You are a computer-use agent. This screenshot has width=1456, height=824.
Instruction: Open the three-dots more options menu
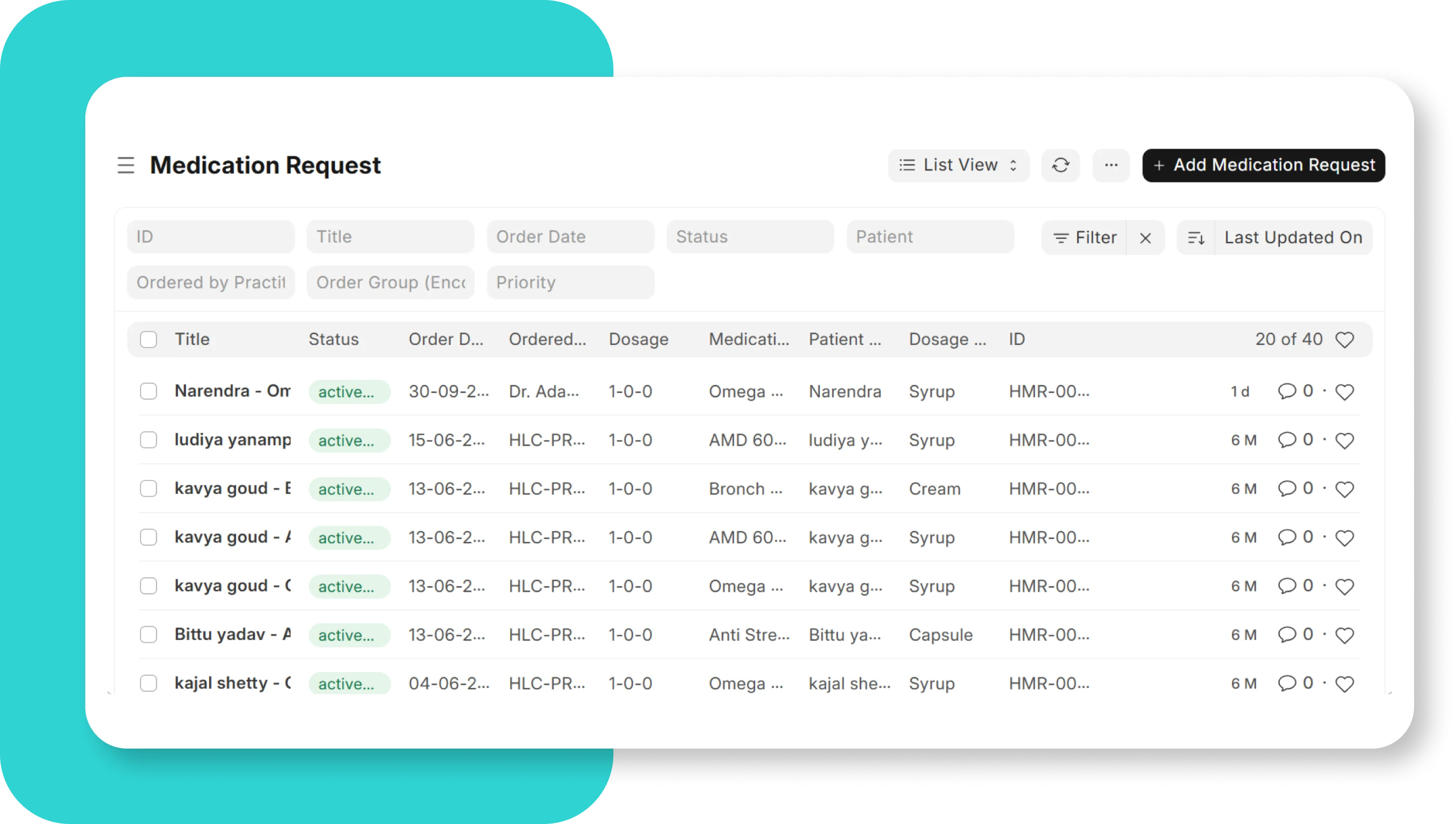coord(1111,165)
